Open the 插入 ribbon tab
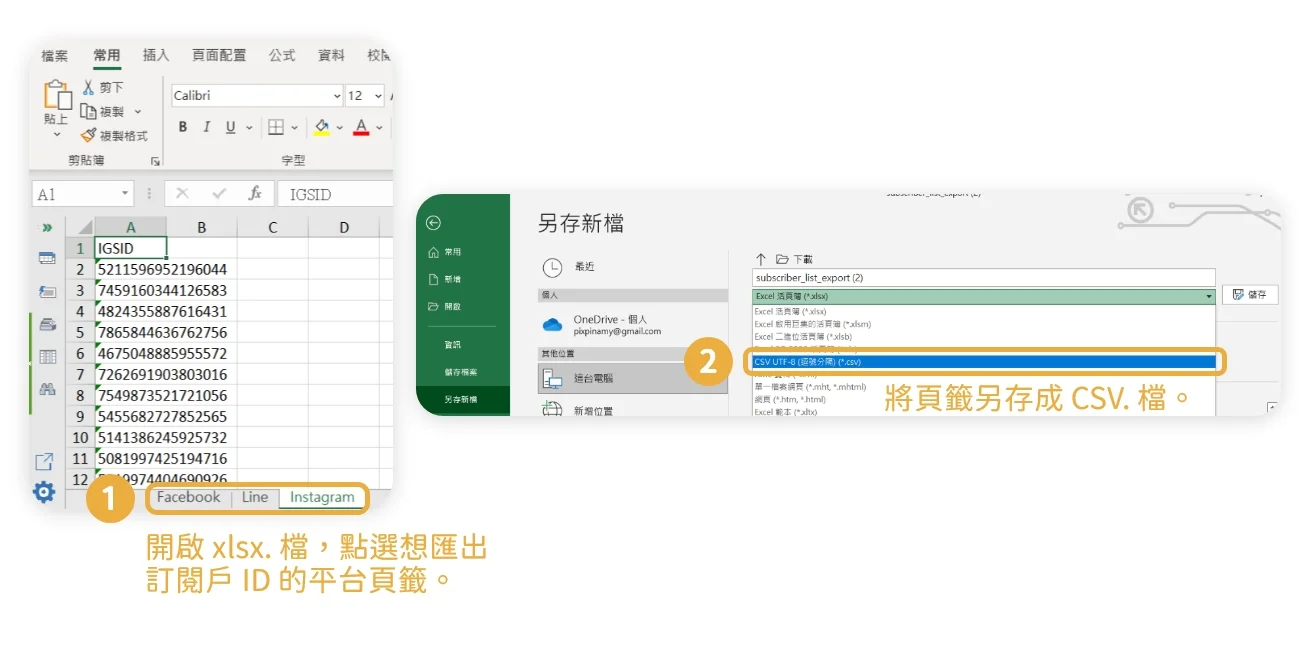Image resolution: width=1311 pixels, height=647 pixels. [156, 55]
